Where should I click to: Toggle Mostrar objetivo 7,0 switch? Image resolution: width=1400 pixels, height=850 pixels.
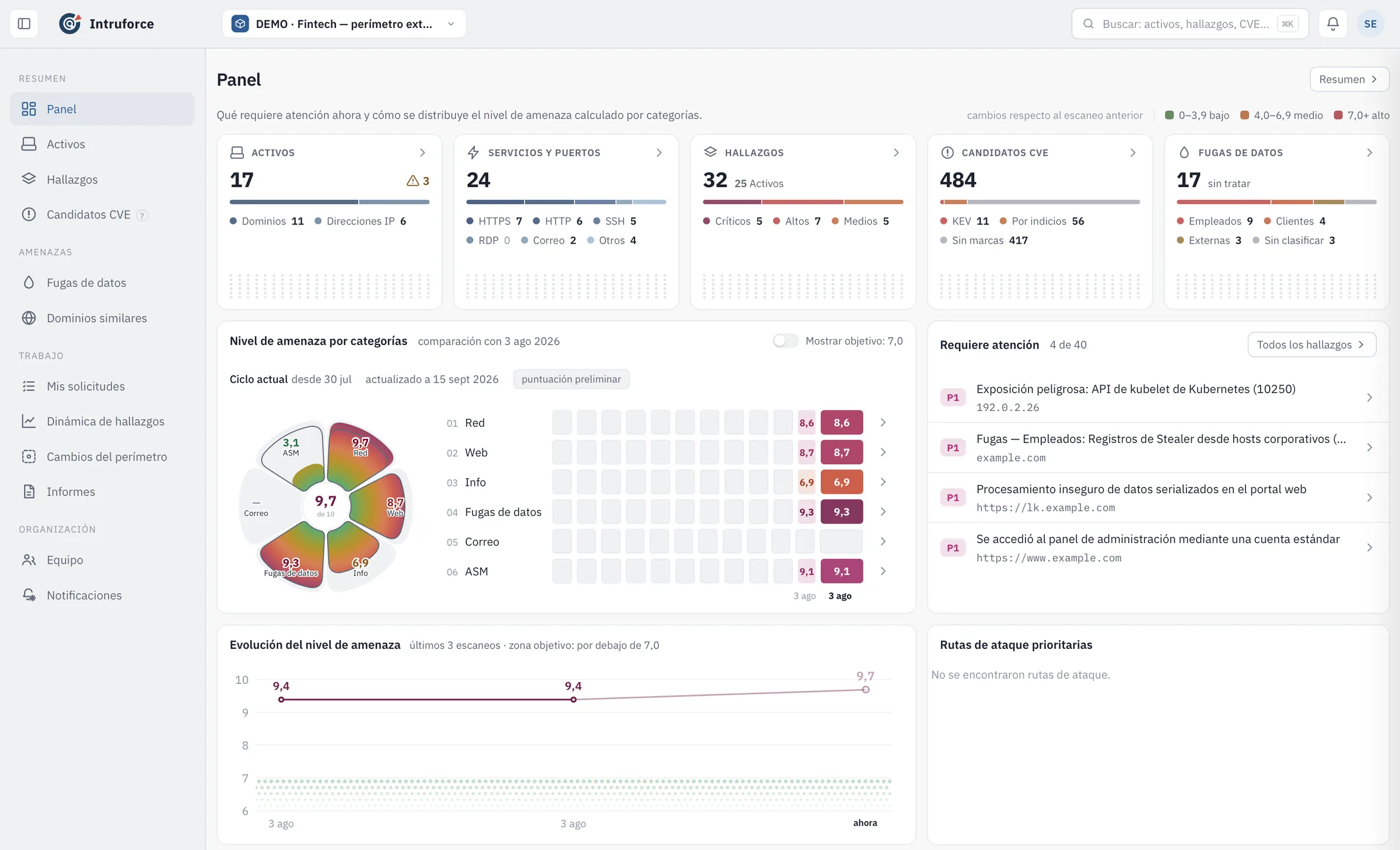click(785, 341)
